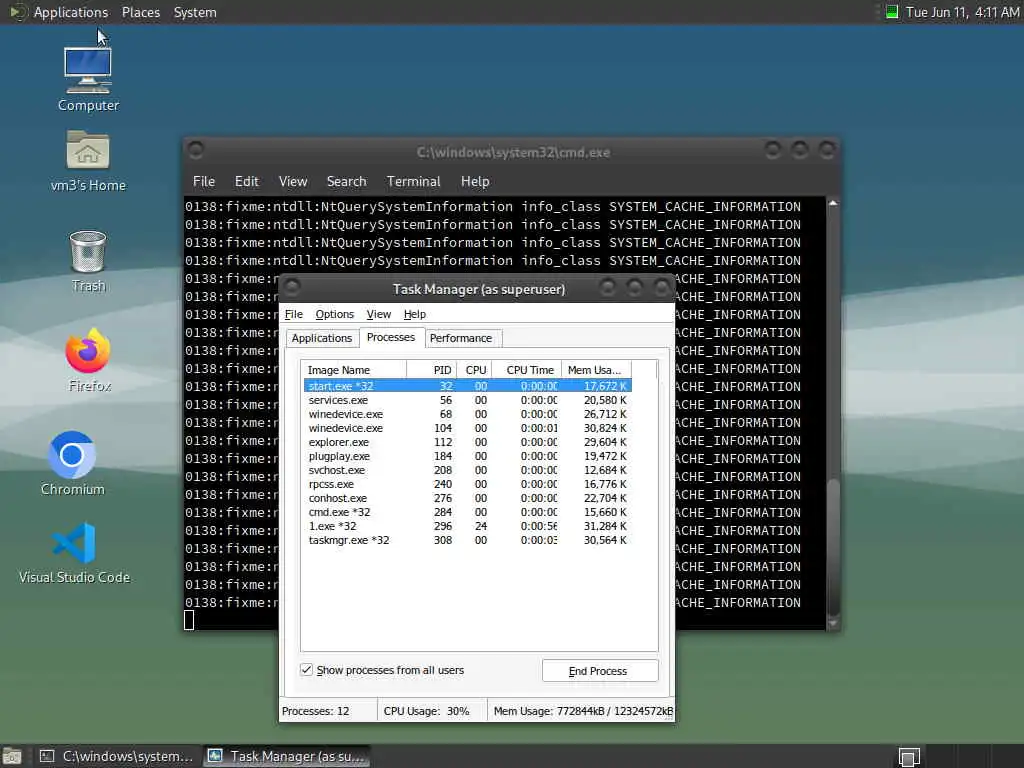
Task: Open the terminal's File menu
Action: click(x=204, y=182)
